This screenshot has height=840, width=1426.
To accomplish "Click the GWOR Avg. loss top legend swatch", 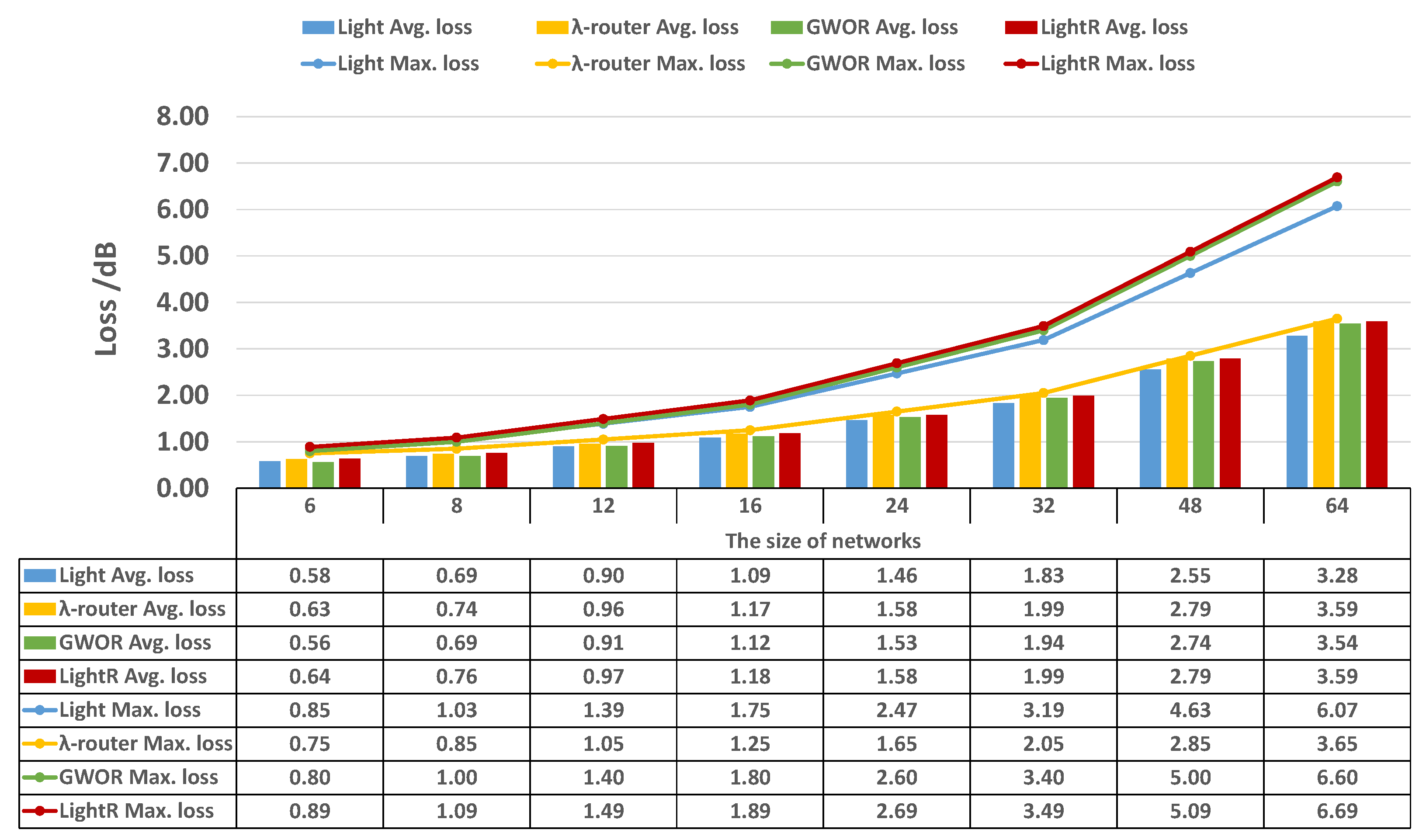I will click(x=786, y=28).
